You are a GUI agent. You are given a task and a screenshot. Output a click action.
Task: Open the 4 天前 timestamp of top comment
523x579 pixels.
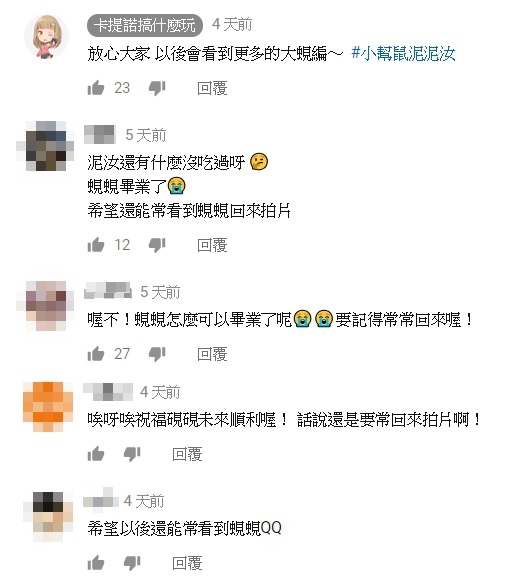232,24
